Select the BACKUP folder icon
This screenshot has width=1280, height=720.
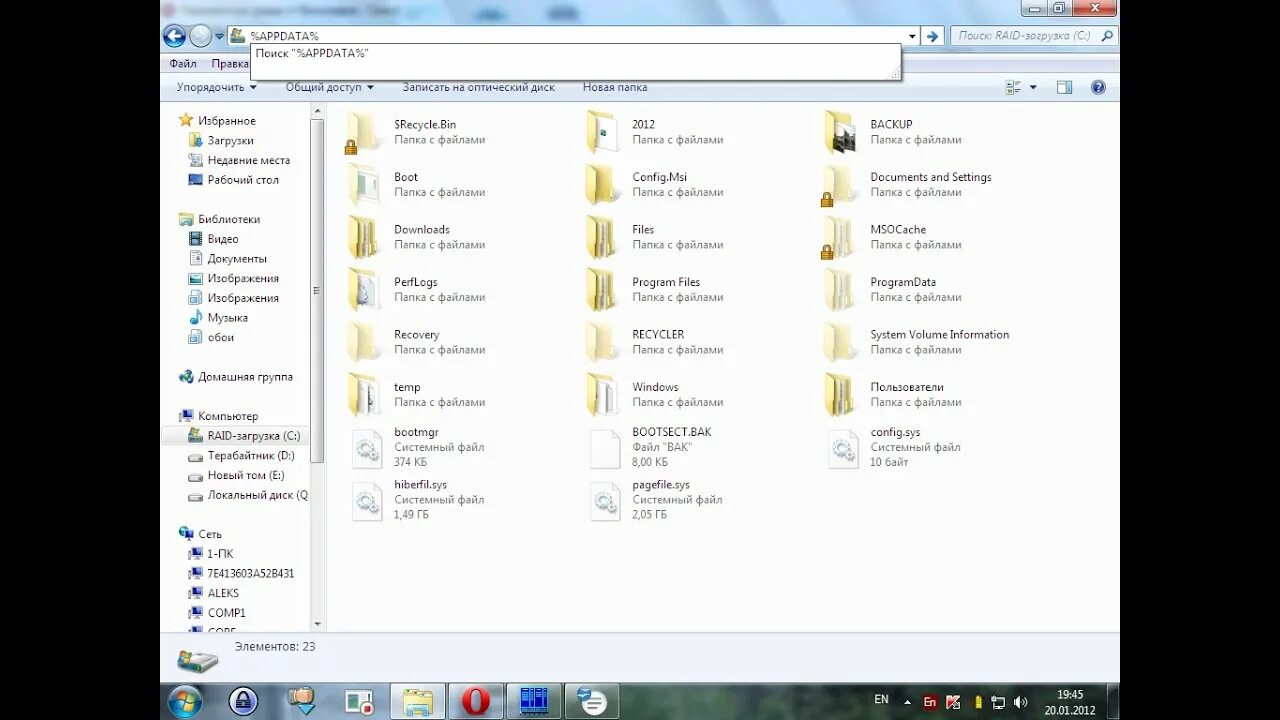pos(840,132)
